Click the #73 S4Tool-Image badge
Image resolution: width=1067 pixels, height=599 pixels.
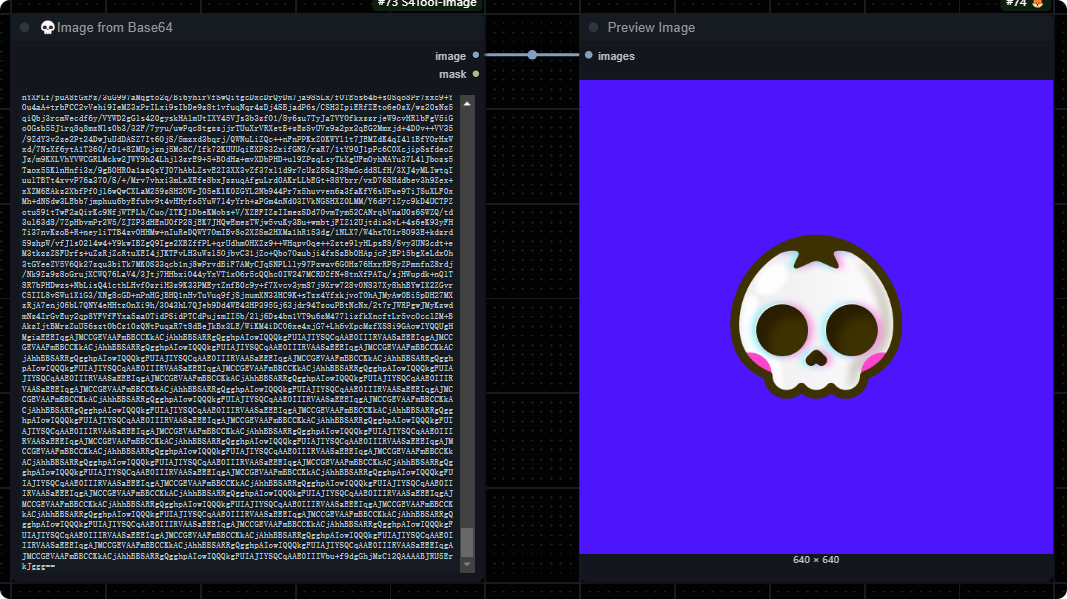click(x=426, y=4)
